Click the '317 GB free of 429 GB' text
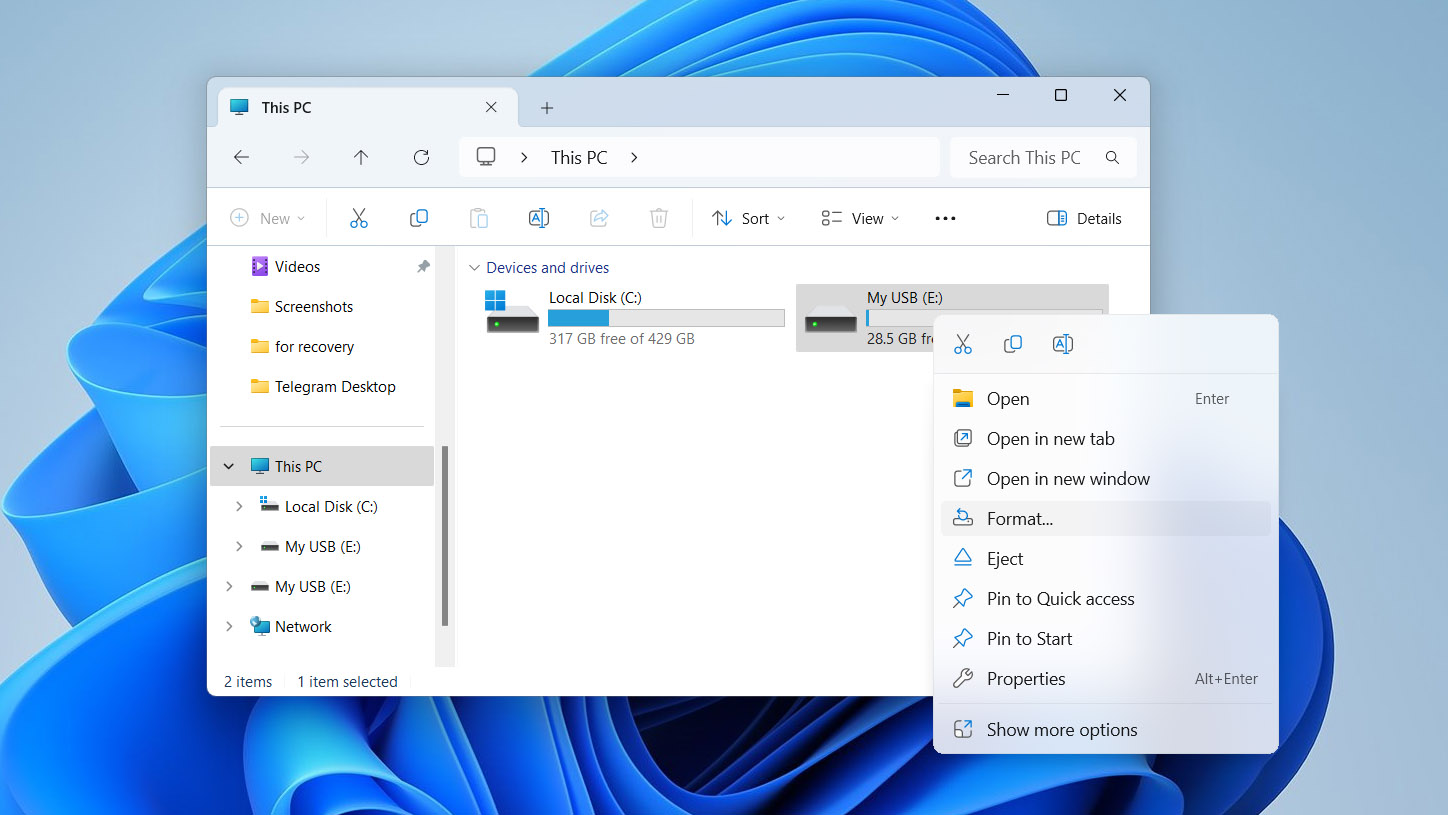1448x815 pixels. click(622, 339)
